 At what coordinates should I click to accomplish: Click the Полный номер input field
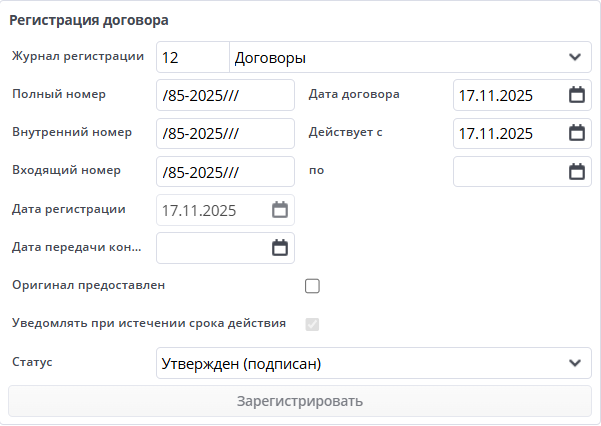[225, 96]
